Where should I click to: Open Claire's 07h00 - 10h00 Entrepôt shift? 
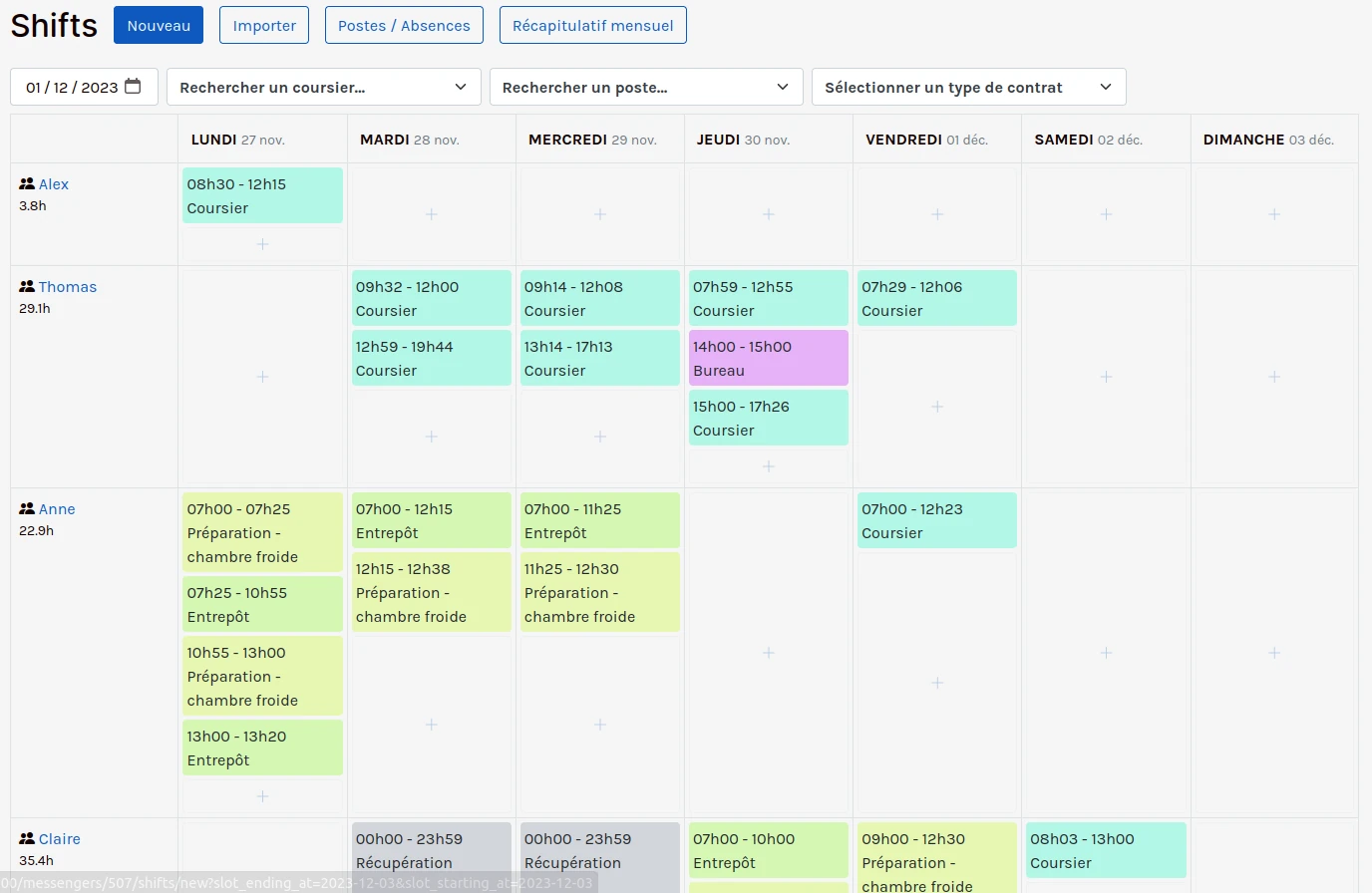(769, 850)
